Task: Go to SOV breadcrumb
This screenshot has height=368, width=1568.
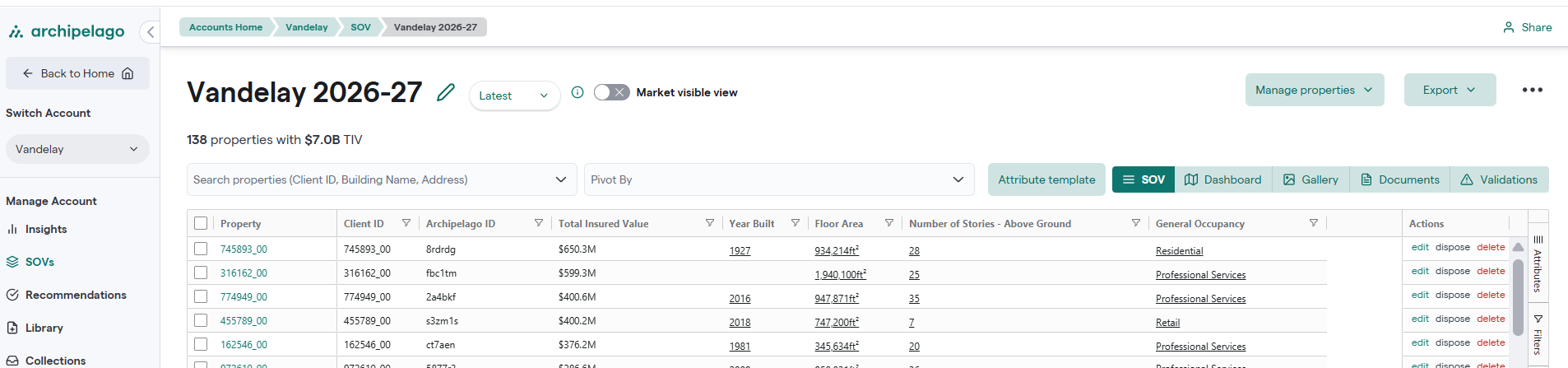Action: pos(360,27)
